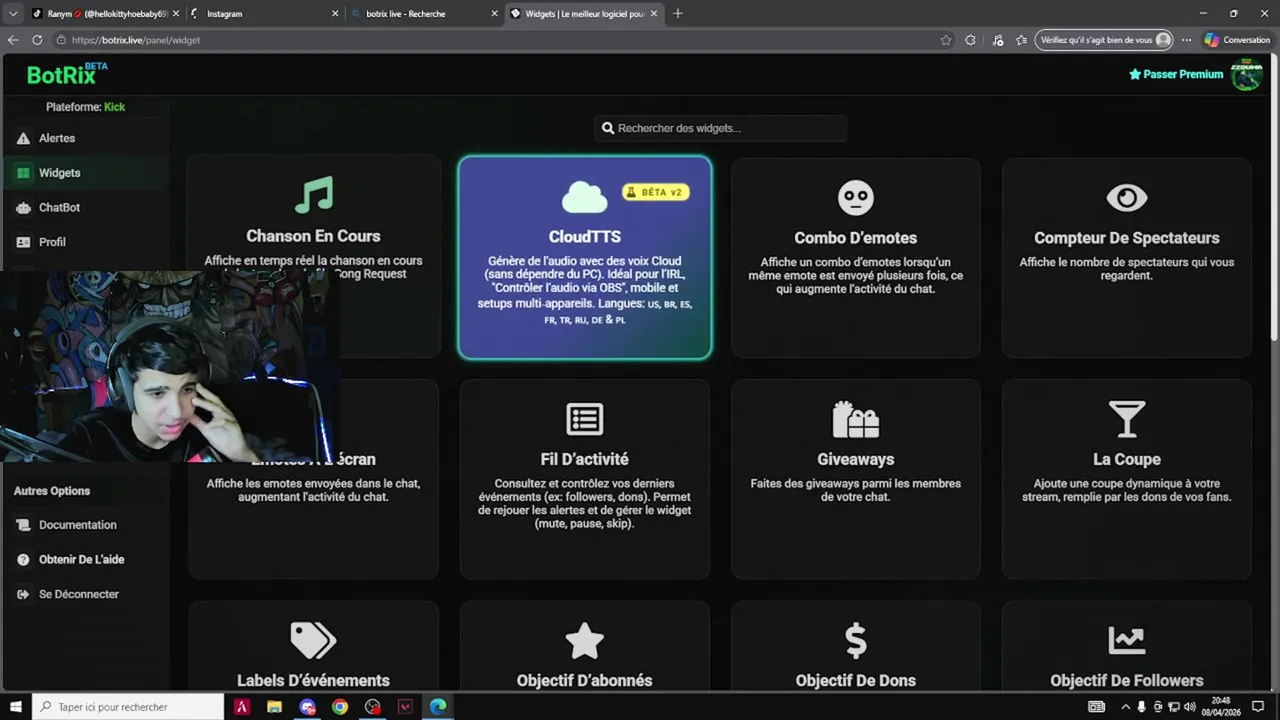
Task: Click the Objectif De Dons dollar icon
Action: (x=856, y=640)
